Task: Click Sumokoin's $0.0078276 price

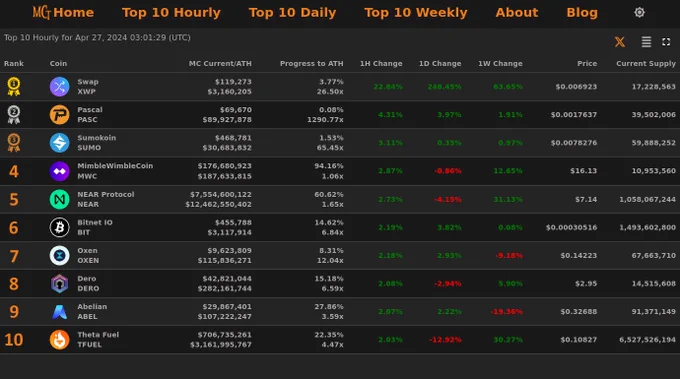Action: [x=574, y=143]
